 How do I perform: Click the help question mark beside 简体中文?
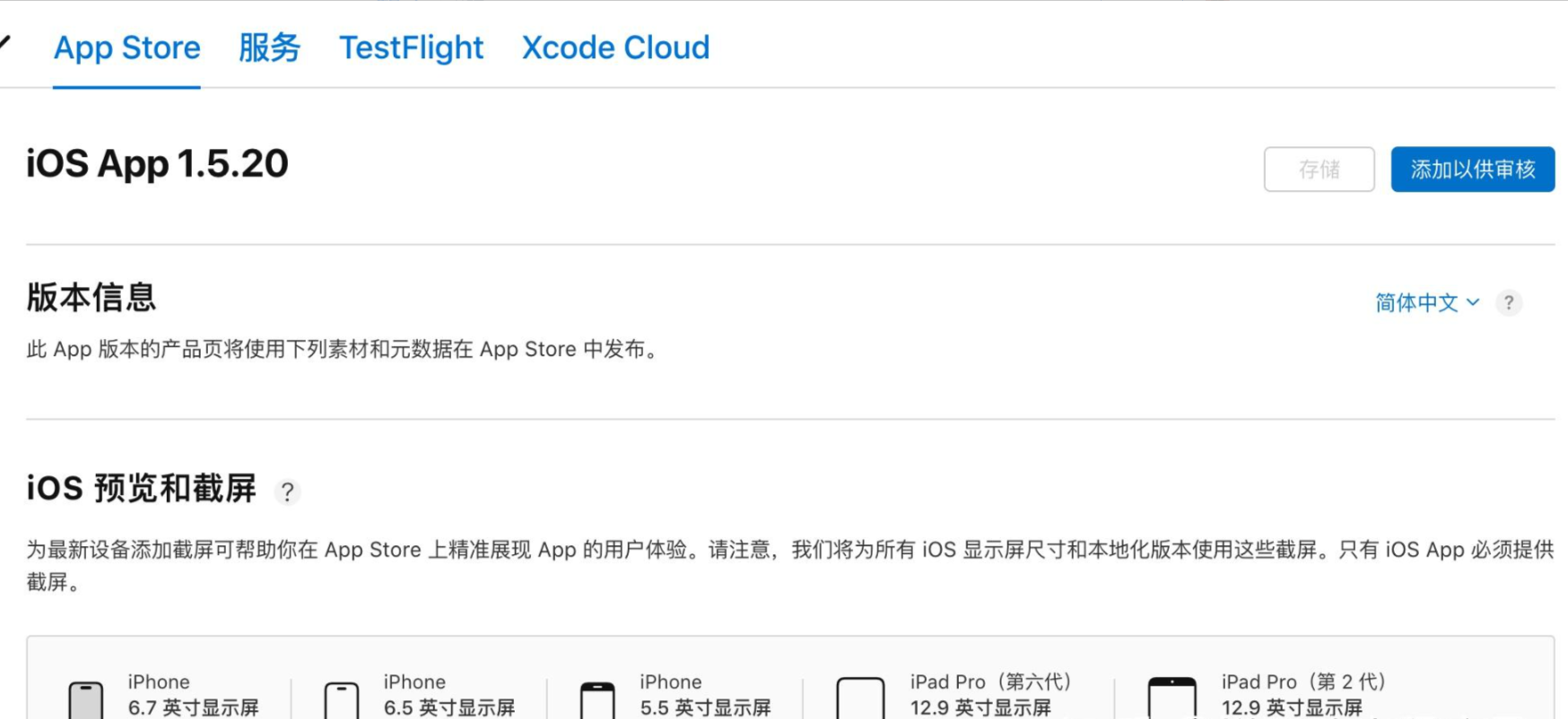[1510, 303]
